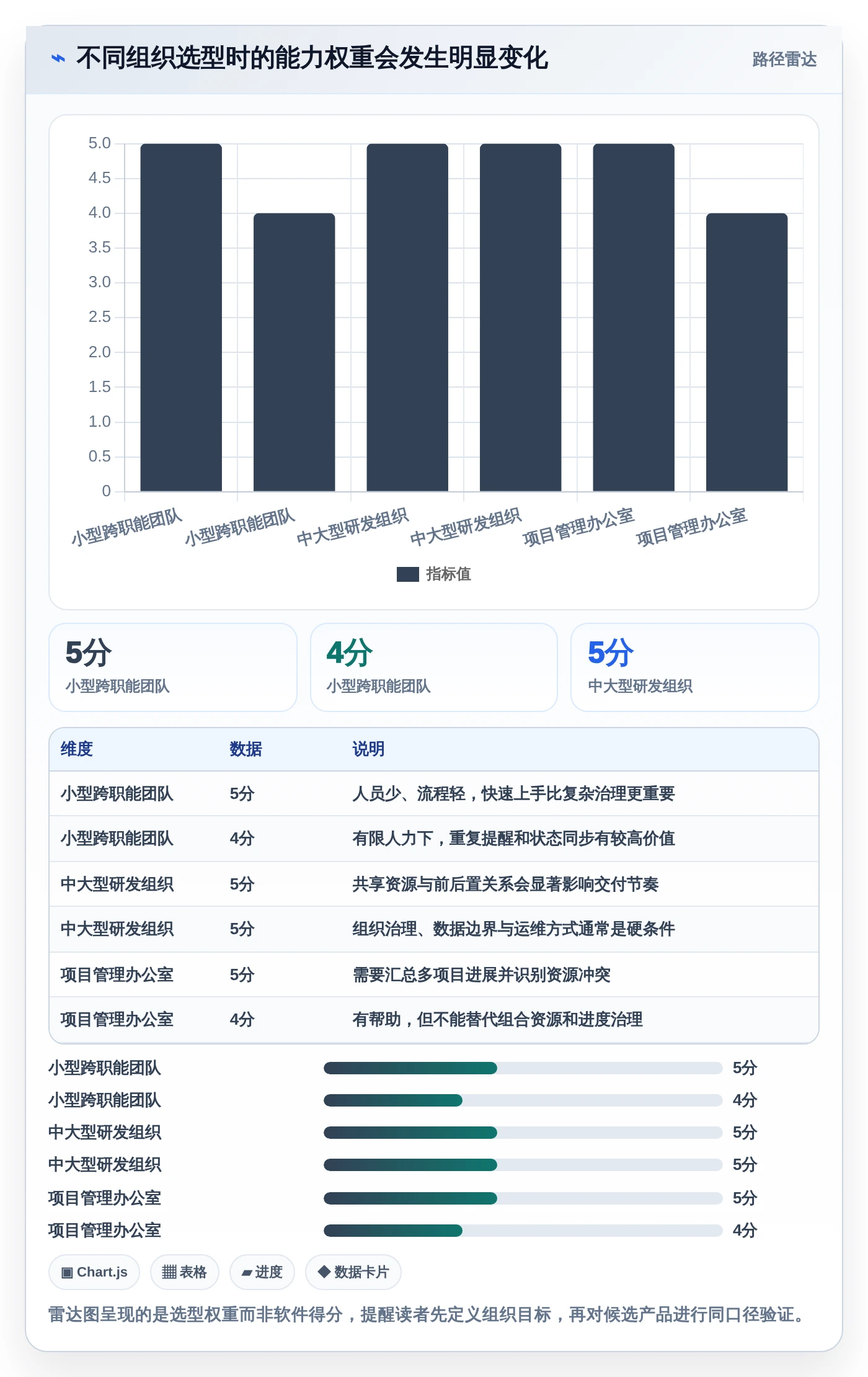The width and height of the screenshot is (868, 1377).
Task: Click the 5.0 bar for 小型跨职能团队 in the chart
Action: coord(181,318)
